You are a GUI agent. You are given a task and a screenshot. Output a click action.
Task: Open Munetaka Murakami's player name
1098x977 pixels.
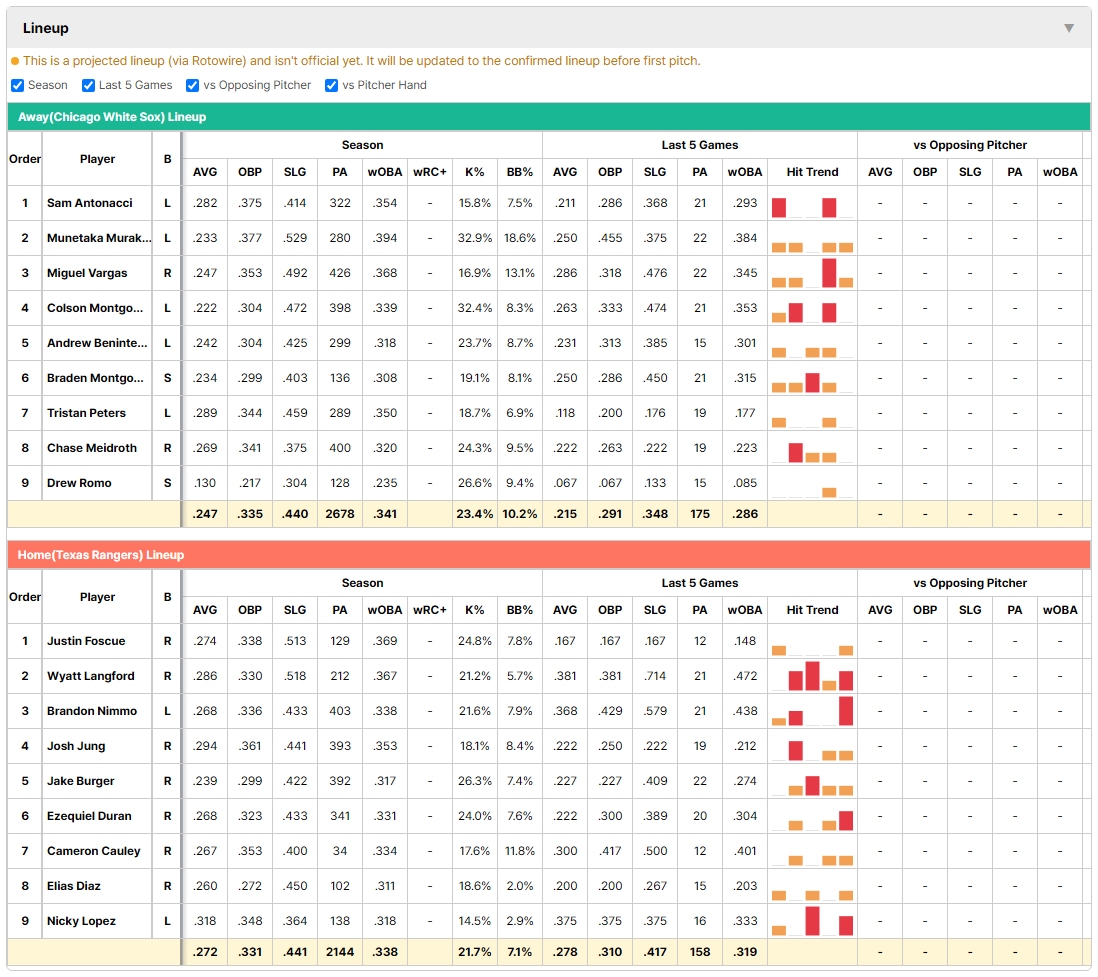point(99,238)
